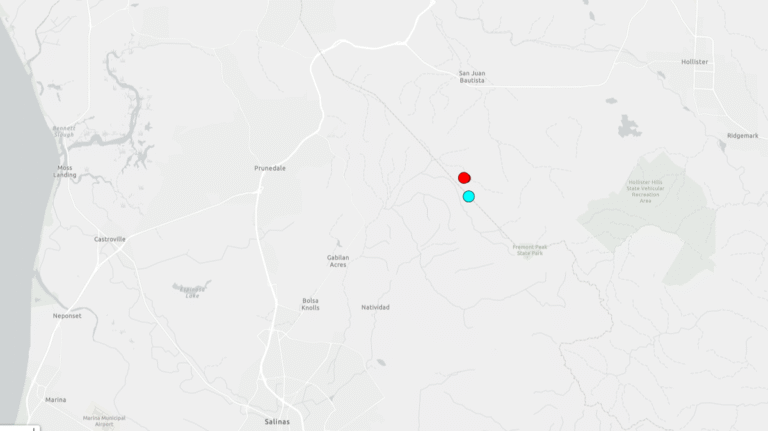Click the Marina city label
Screen dimensions: 768x431
click(55, 400)
